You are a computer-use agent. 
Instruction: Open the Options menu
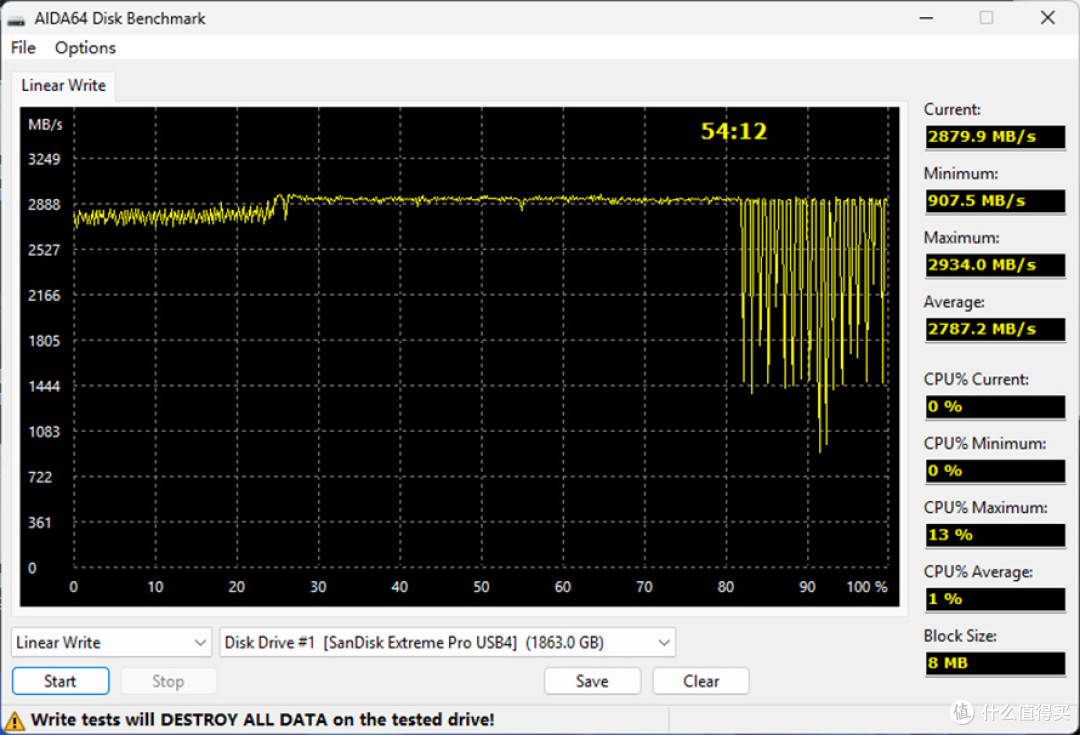tap(85, 48)
